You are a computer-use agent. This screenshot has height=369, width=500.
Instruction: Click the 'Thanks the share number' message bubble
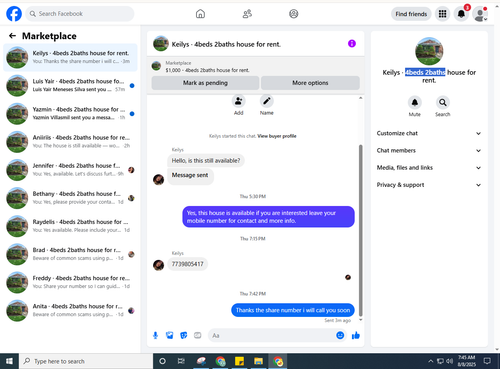293,310
